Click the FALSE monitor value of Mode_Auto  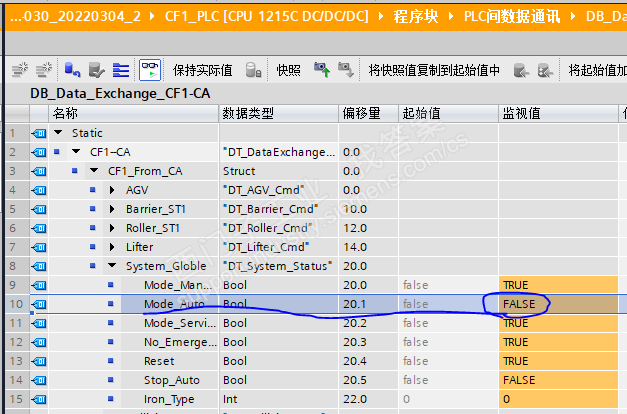click(558, 304)
